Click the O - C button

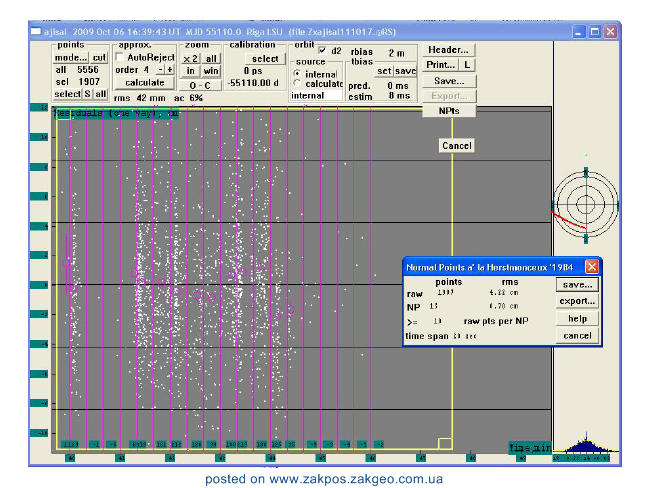200,85
